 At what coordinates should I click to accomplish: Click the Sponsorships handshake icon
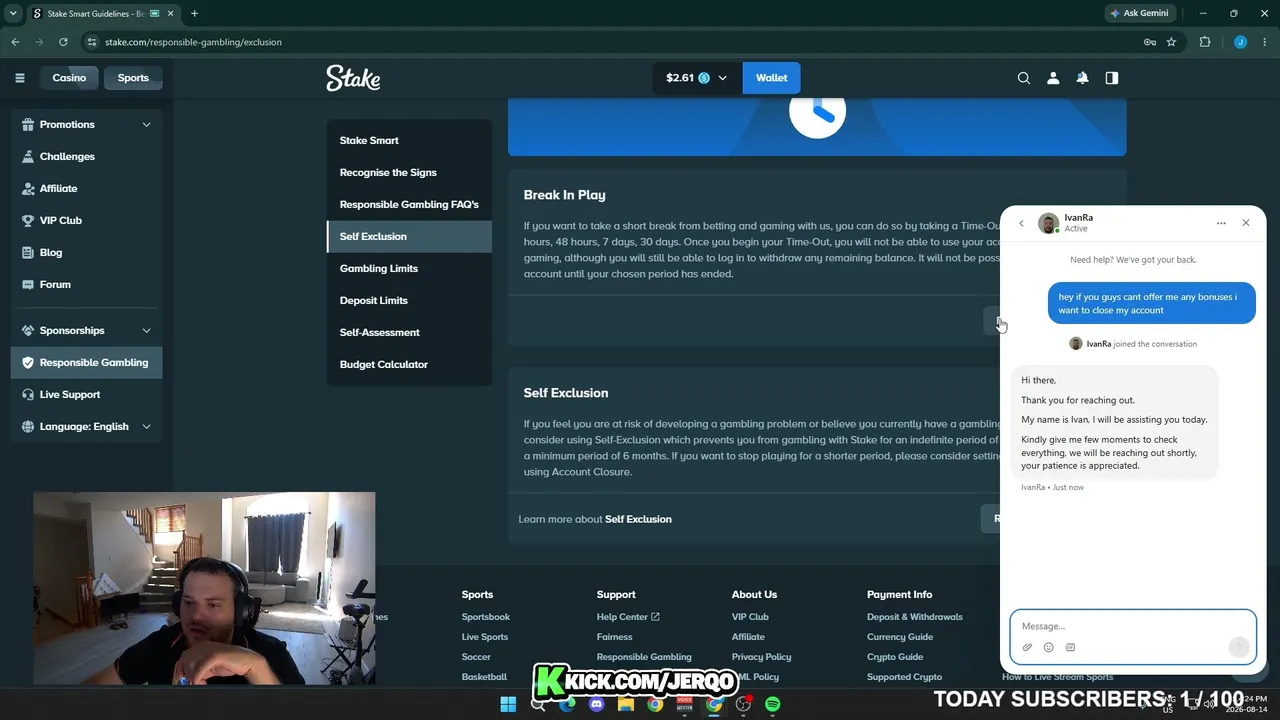(27, 330)
